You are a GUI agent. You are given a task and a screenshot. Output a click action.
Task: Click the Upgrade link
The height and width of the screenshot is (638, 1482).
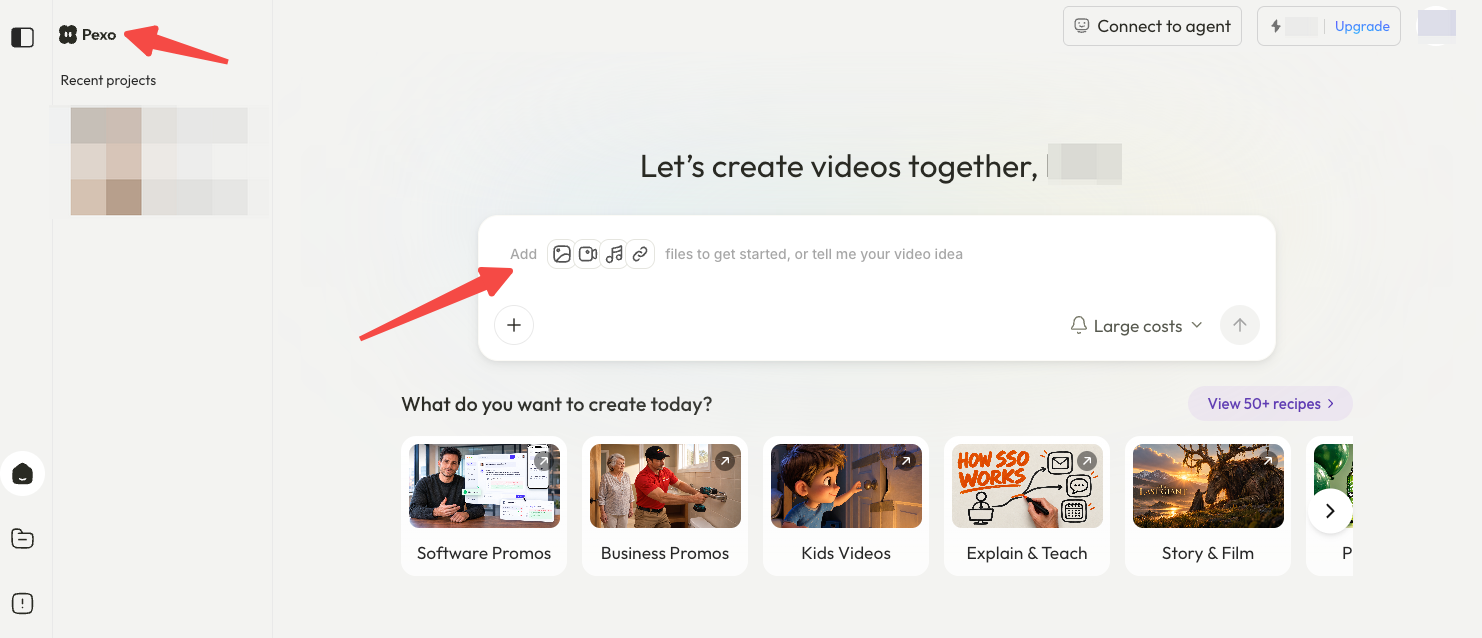(x=1362, y=26)
